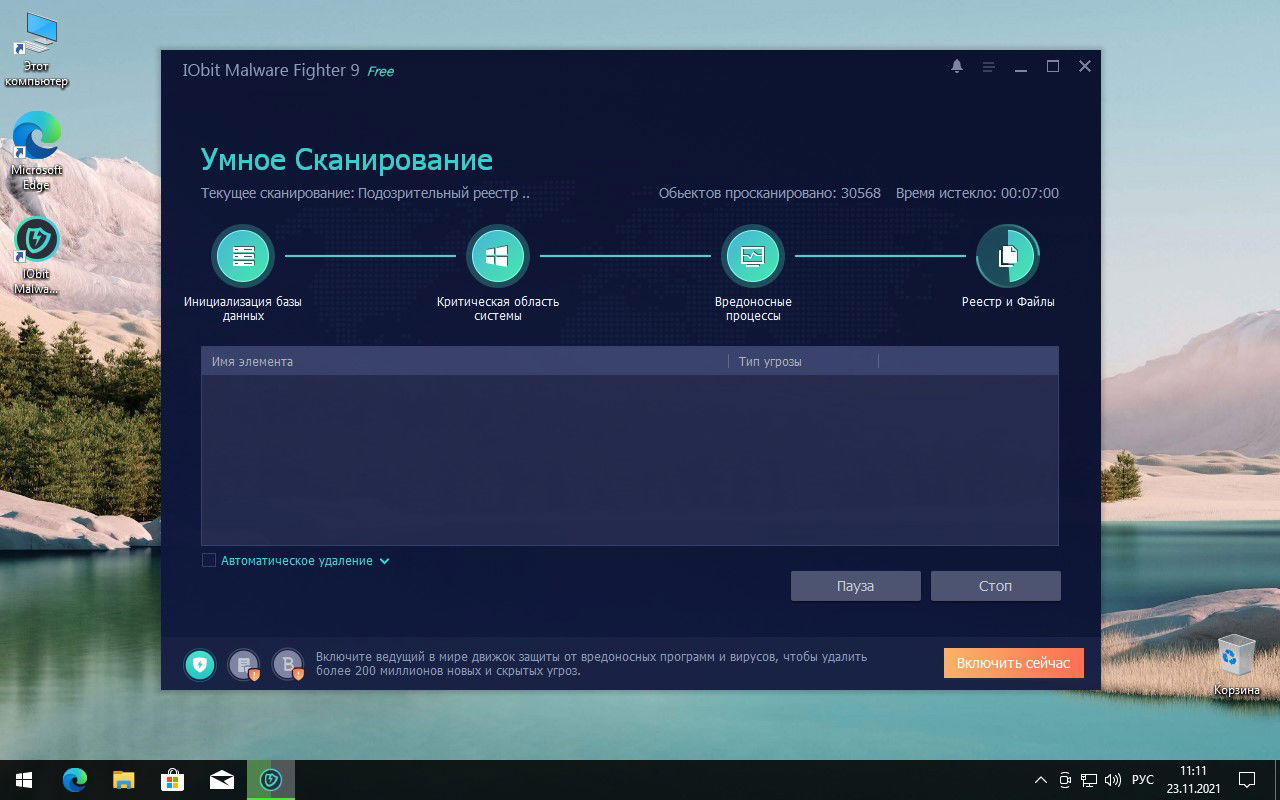
Task: Maximize the IObit Malware Fighter window
Action: (1053, 67)
